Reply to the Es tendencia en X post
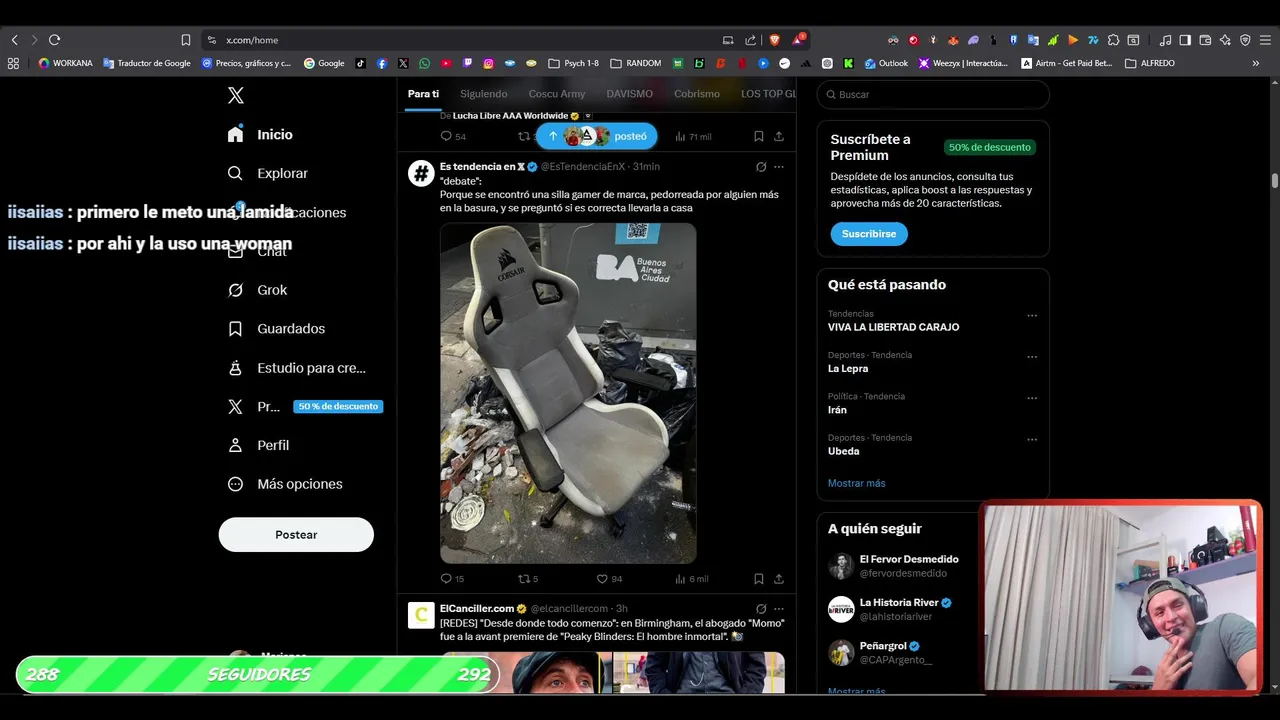Screen dimensions: 1280x720 click(x=453, y=579)
